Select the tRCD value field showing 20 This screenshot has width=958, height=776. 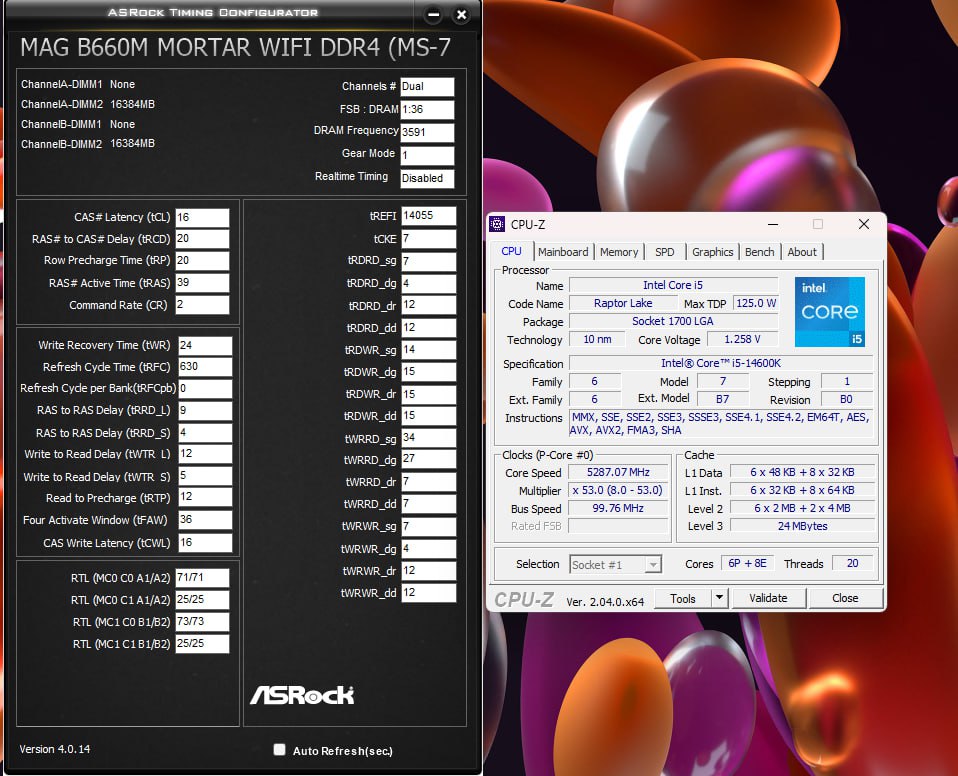202,239
